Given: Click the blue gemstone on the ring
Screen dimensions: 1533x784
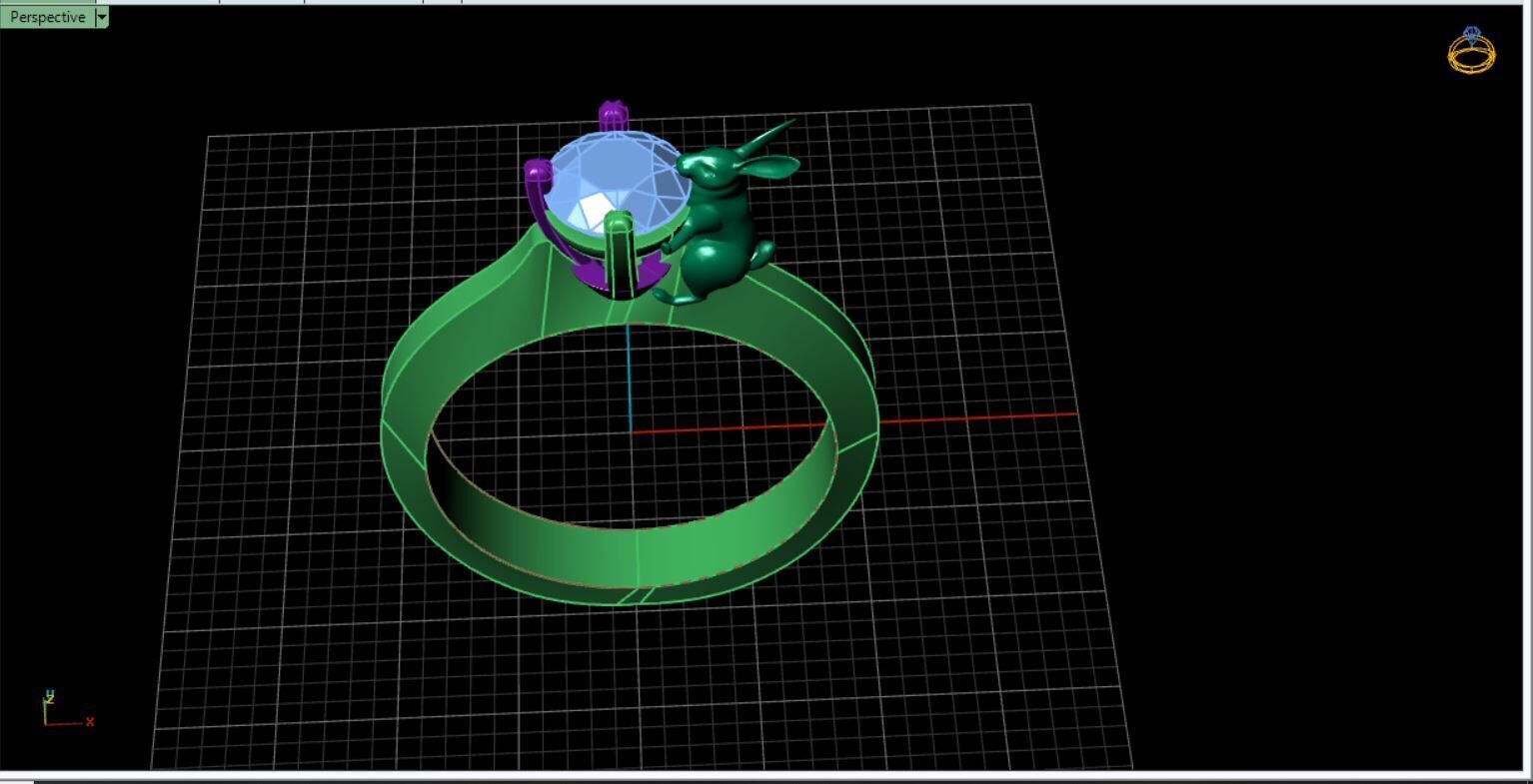Looking at the screenshot, I should click(616, 184).
